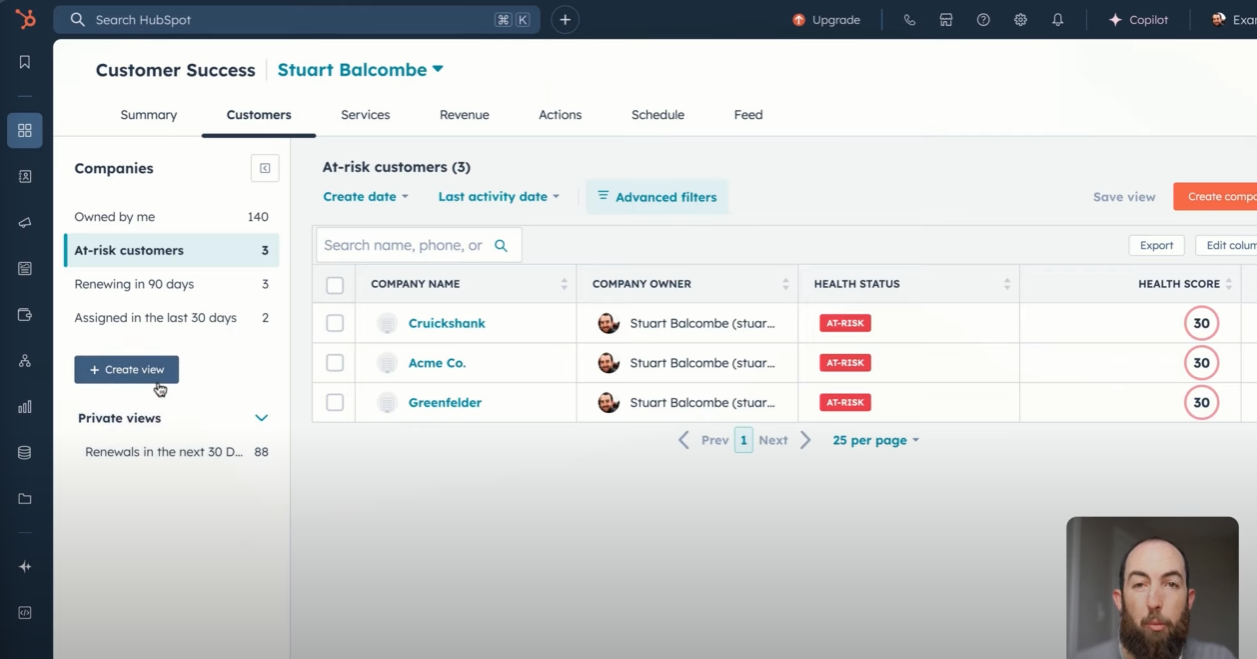1257x659 pixels.
Task: Click the Save view button
Action: (x=1124, y=197)
